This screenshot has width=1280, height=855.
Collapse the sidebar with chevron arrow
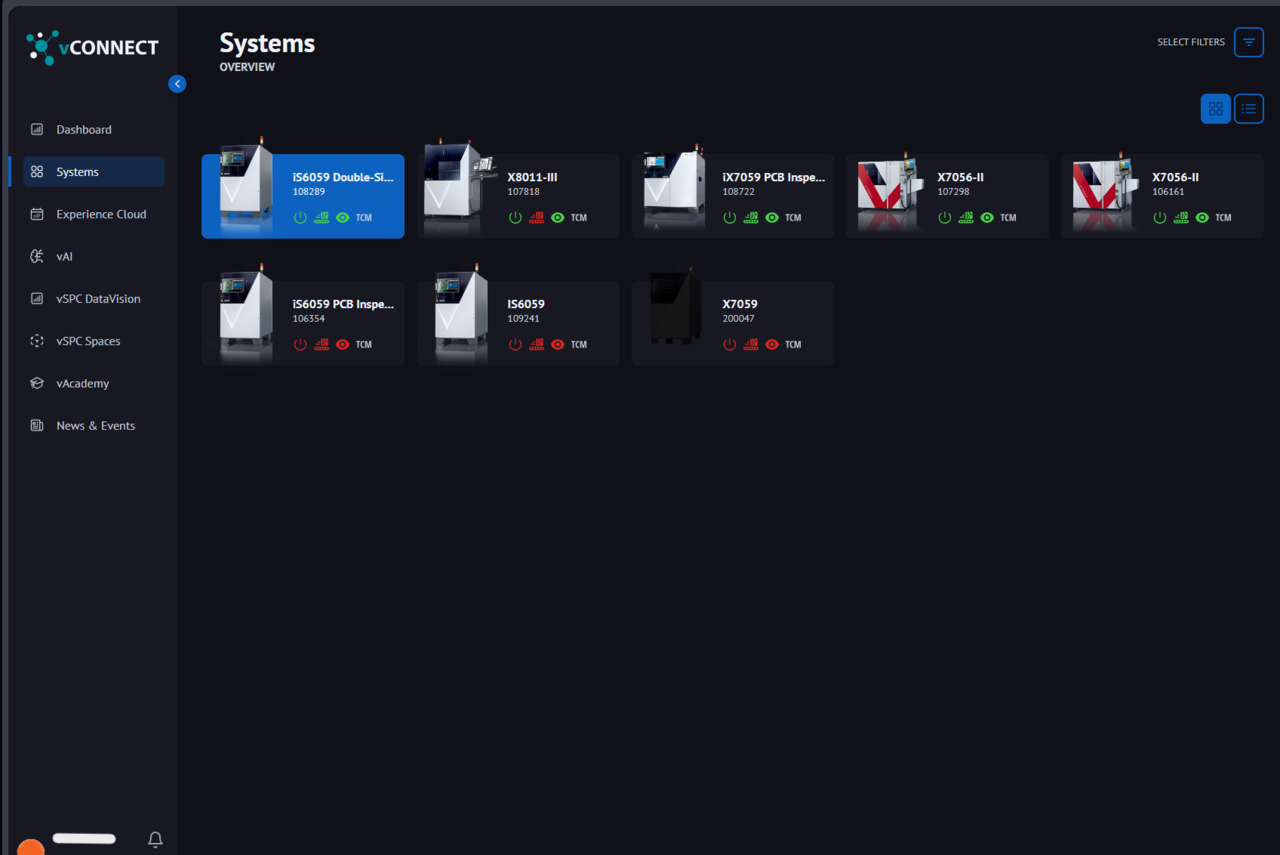coord(177,84)
